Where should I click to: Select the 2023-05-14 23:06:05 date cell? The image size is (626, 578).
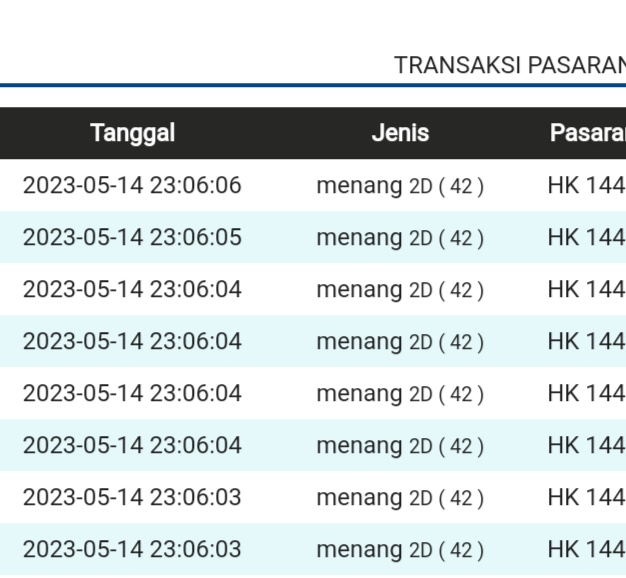click(132, 238)
